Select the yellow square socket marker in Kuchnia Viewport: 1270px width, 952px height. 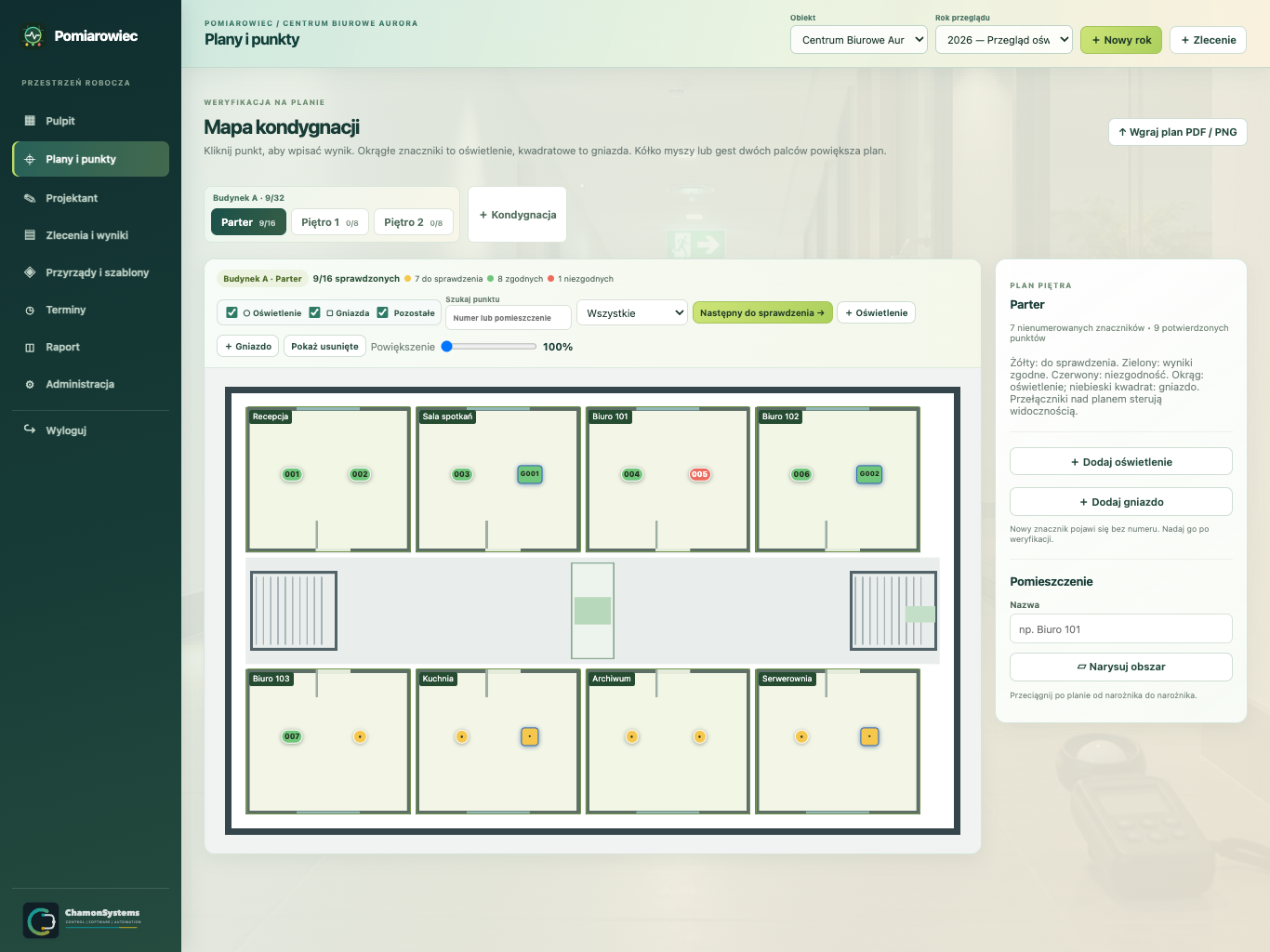pyautogui.click(x=530, y=736)
